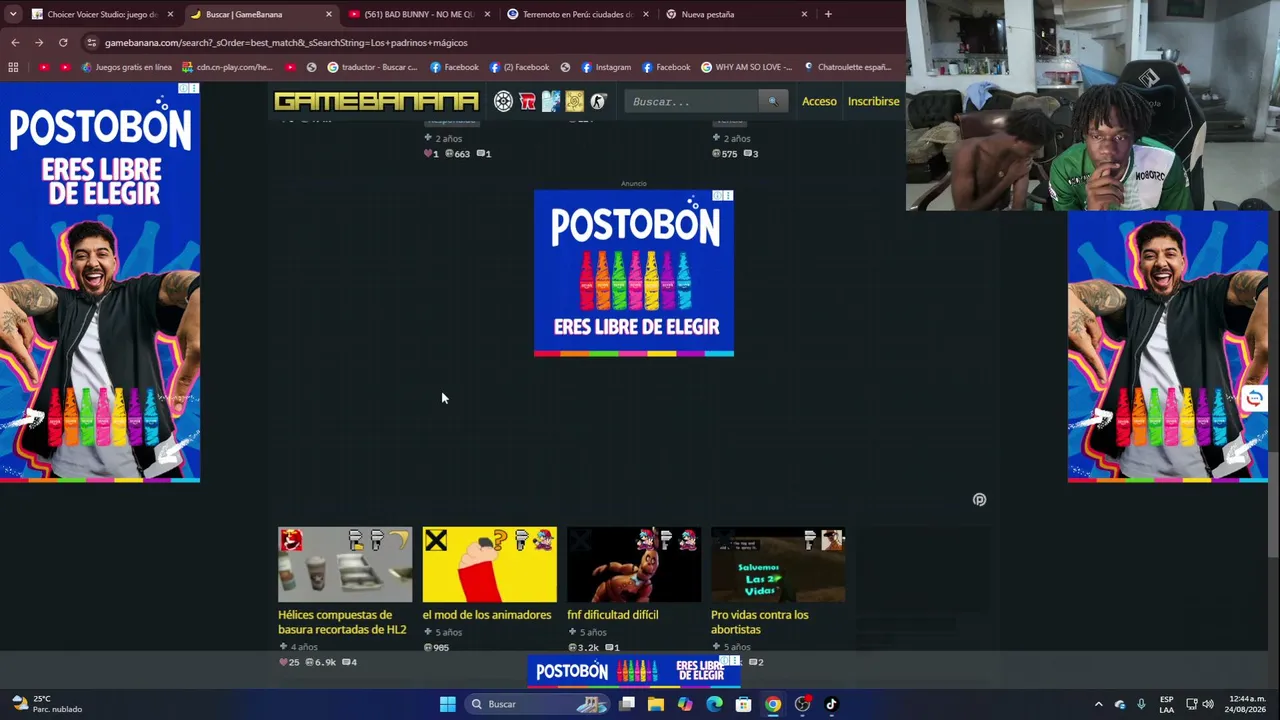
Task: Click the microphone tray icon
Action: click(1141, 704)
